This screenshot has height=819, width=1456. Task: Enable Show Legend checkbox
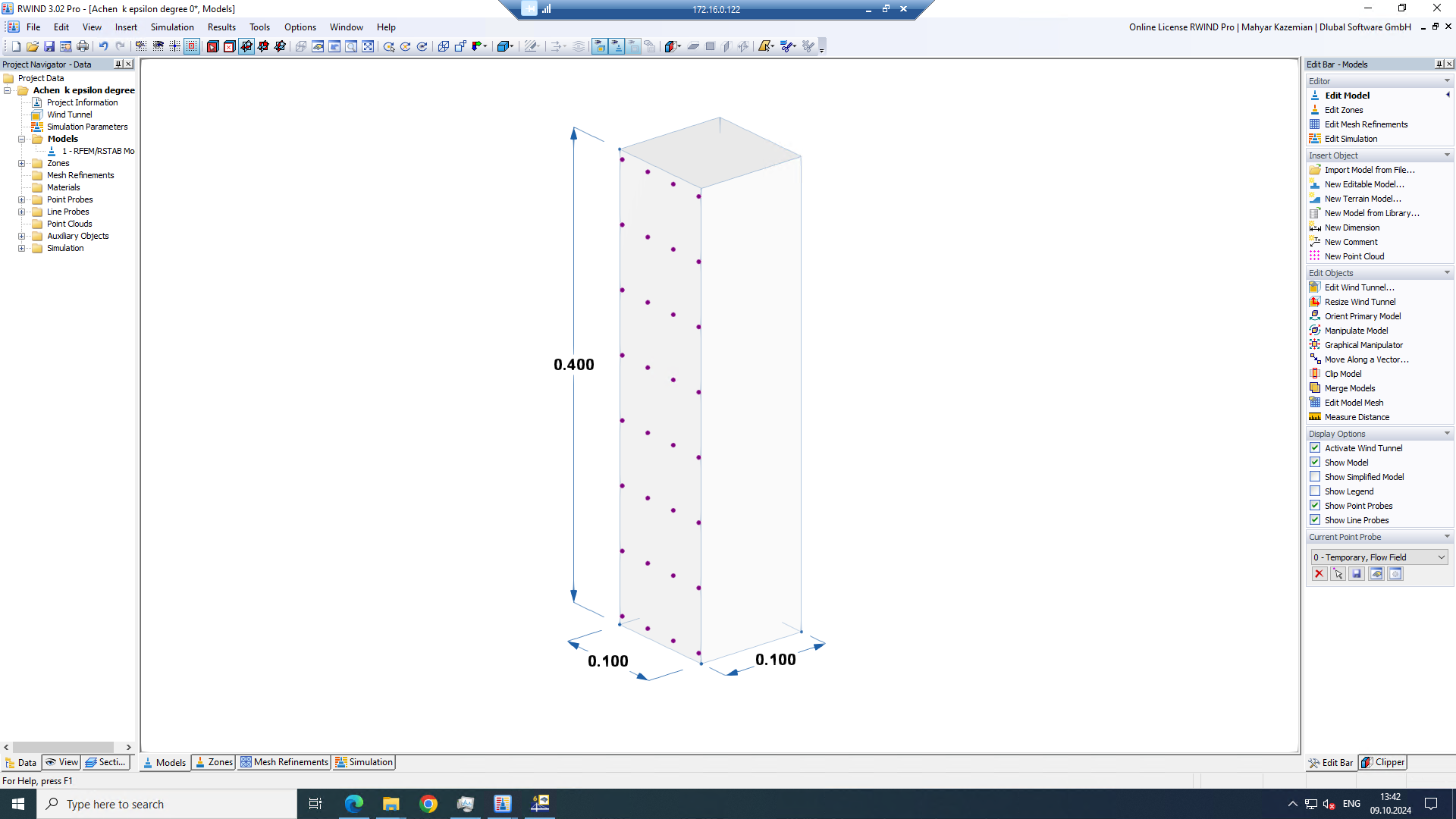[x=1314, y=491]
